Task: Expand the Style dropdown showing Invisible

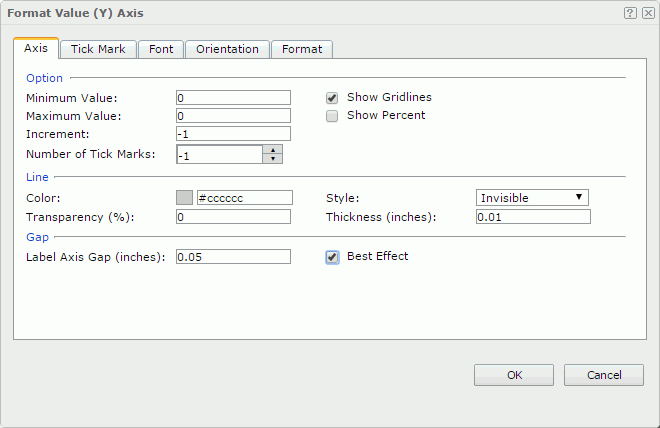Action: click(x=532, y=197)
